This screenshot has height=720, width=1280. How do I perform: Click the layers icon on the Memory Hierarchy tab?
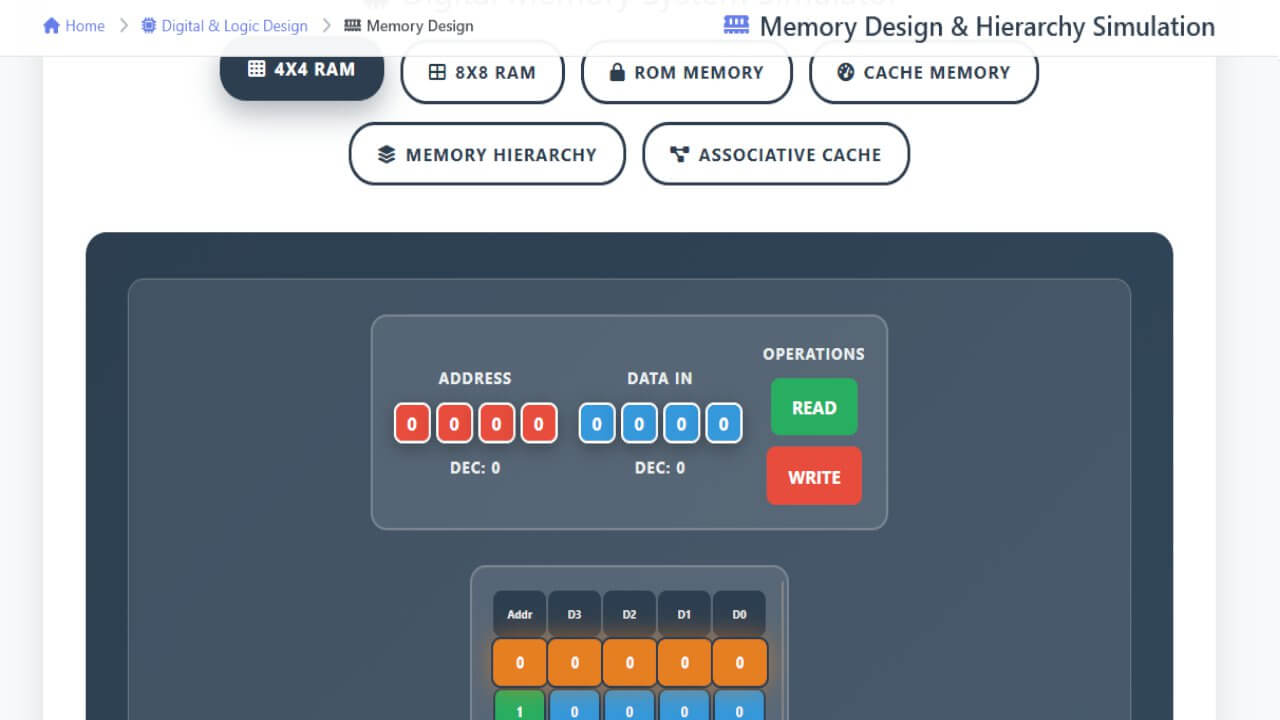click(385, 154)
